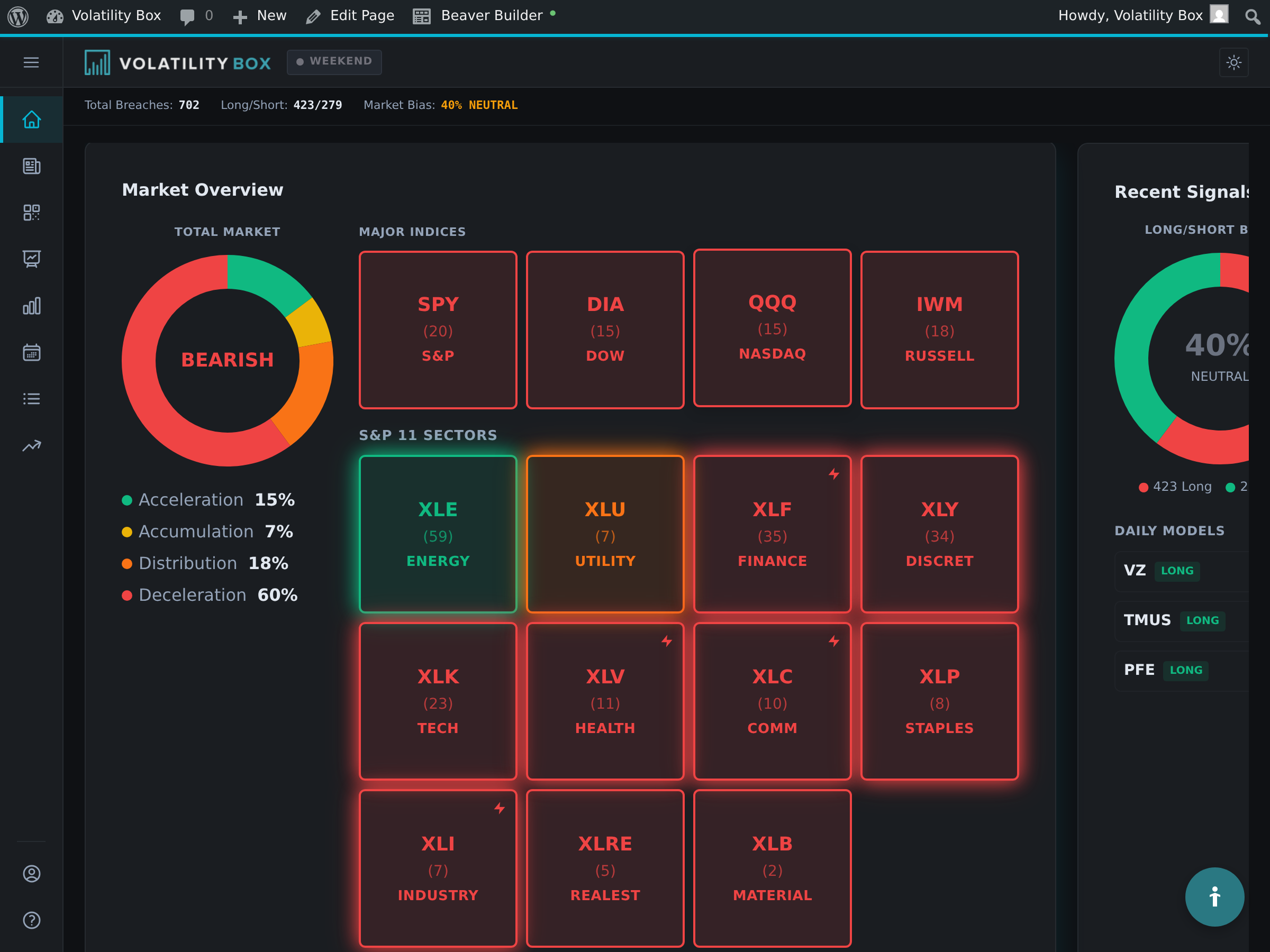Select the XLP Staples sector tile
This screenshot has height=952, width=1270.
(939, 701)
